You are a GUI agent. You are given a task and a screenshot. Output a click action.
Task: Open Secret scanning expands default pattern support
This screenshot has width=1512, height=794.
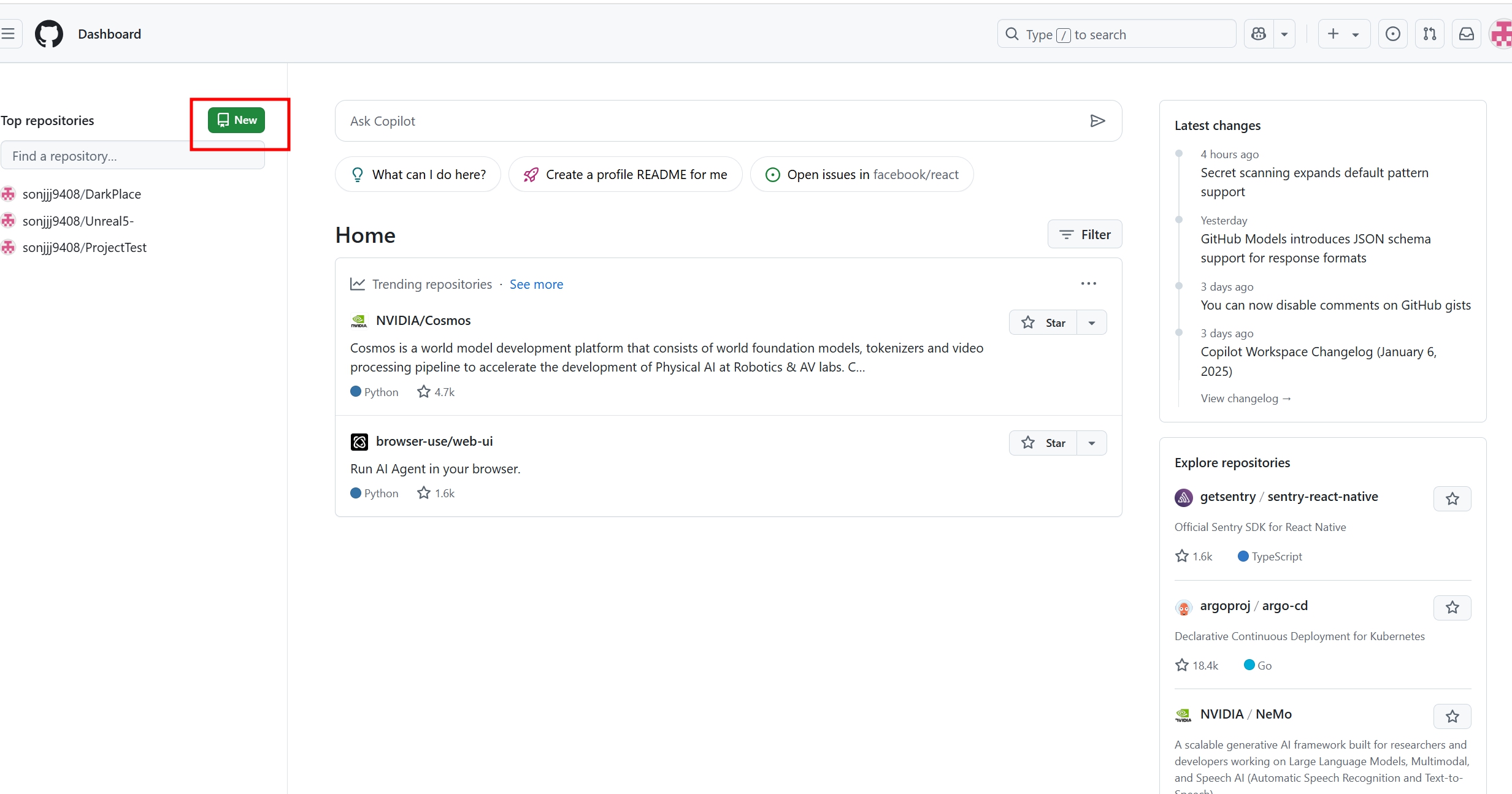[x=1314, y=182]
